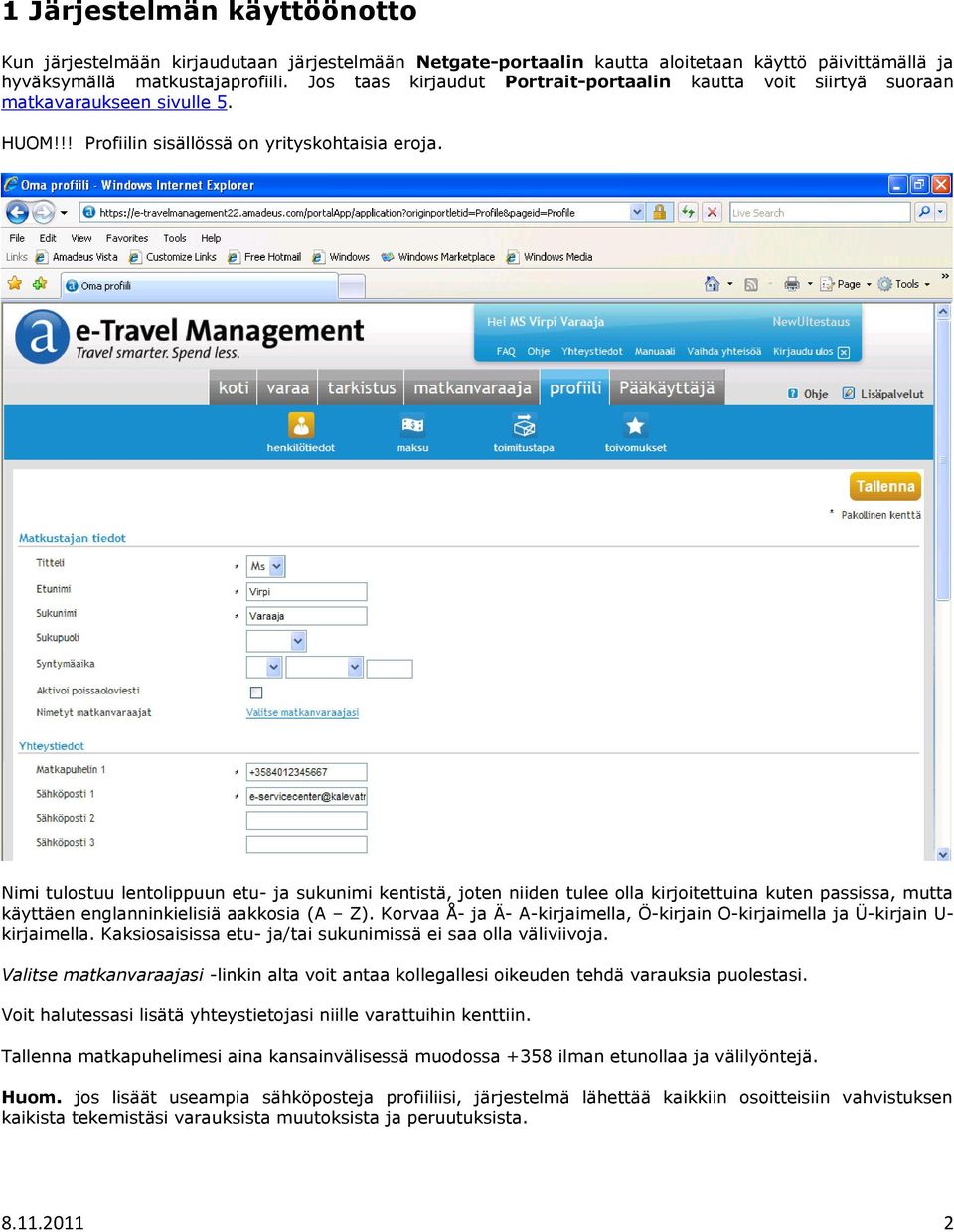
Task: Click the Tallenna save button
Action: point(884,486)
